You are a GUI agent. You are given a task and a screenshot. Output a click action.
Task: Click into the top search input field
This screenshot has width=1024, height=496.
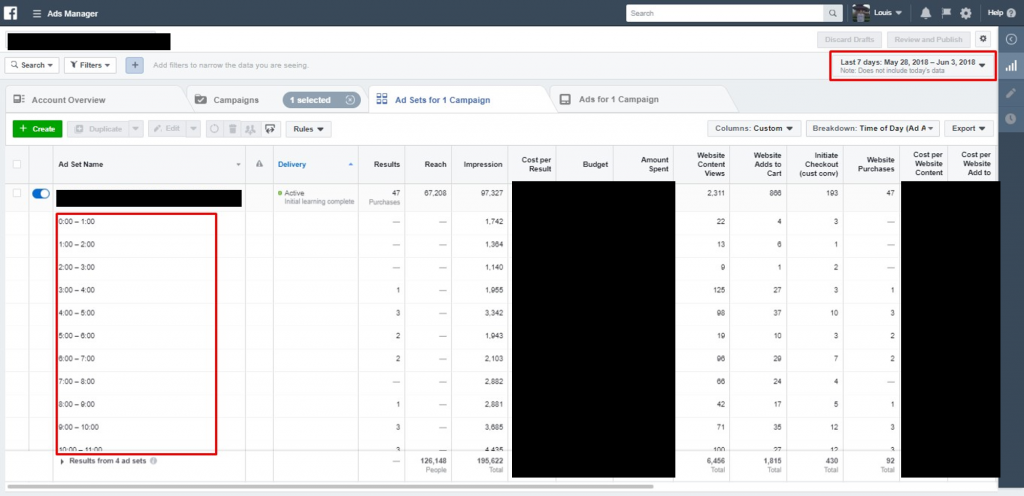(725, 13)
